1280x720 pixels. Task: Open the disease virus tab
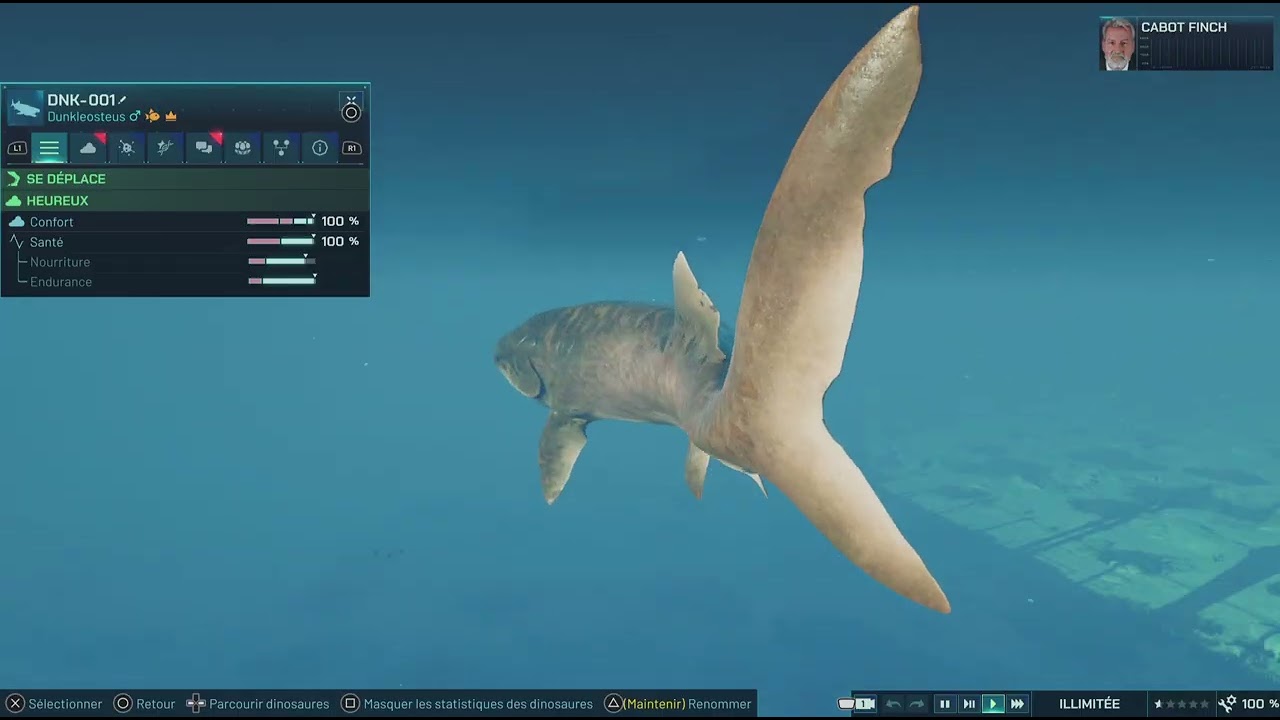tap(126, 148)
